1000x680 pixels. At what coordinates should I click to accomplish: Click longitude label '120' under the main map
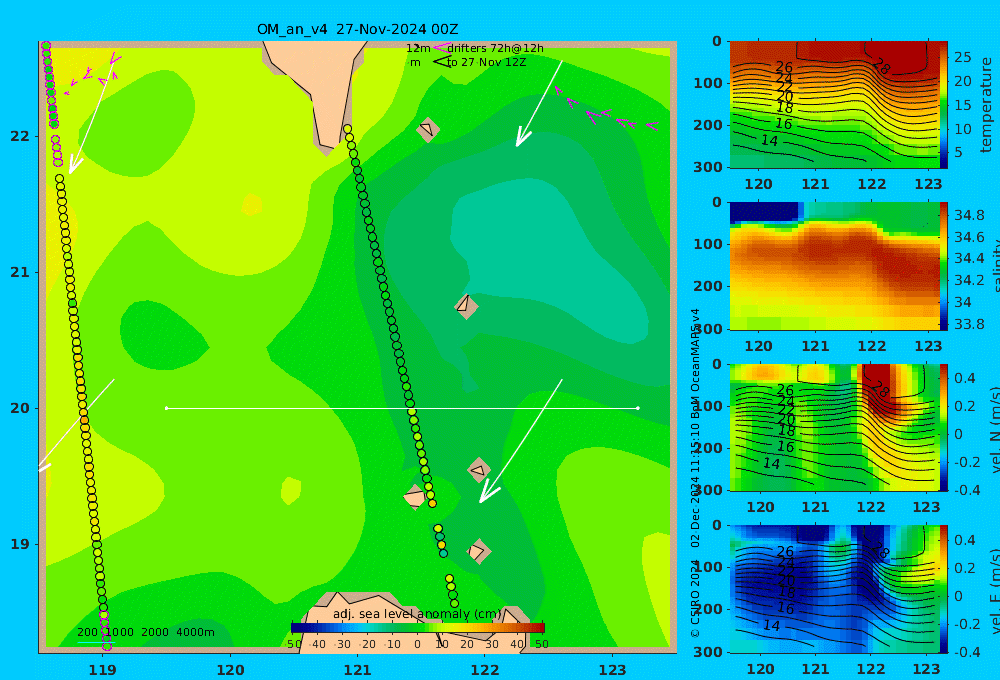pyautogui.click(x=230, y=670)
